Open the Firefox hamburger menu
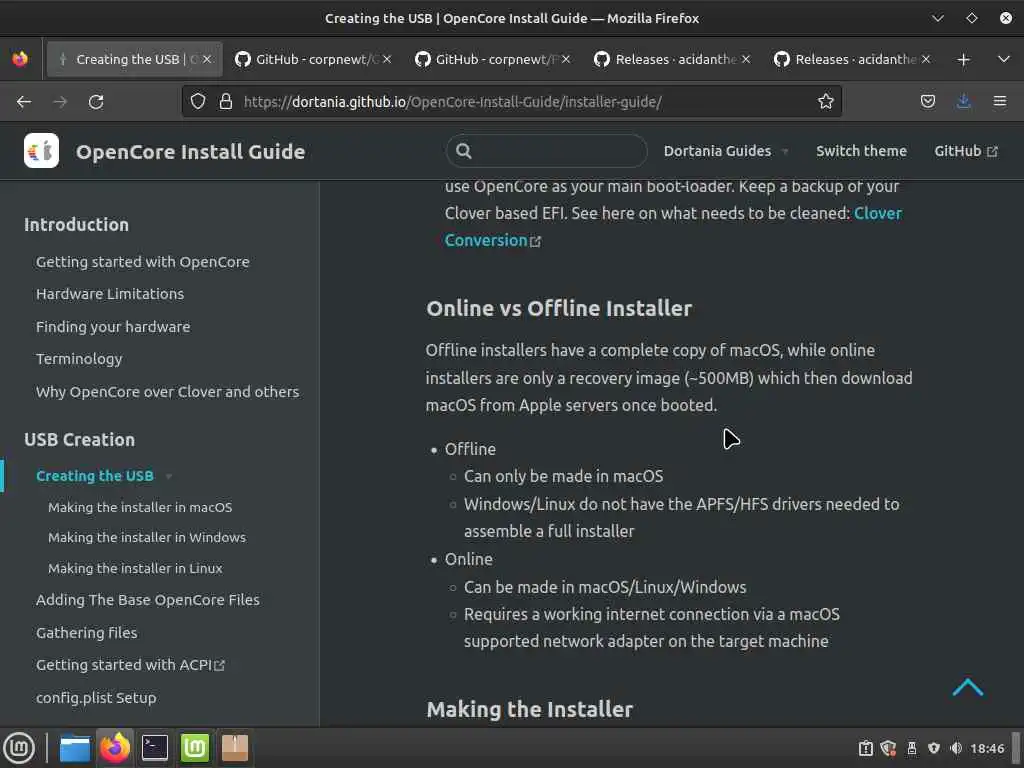The width and height of the screenshot is (1024, 768). [x=1000, y=101]
